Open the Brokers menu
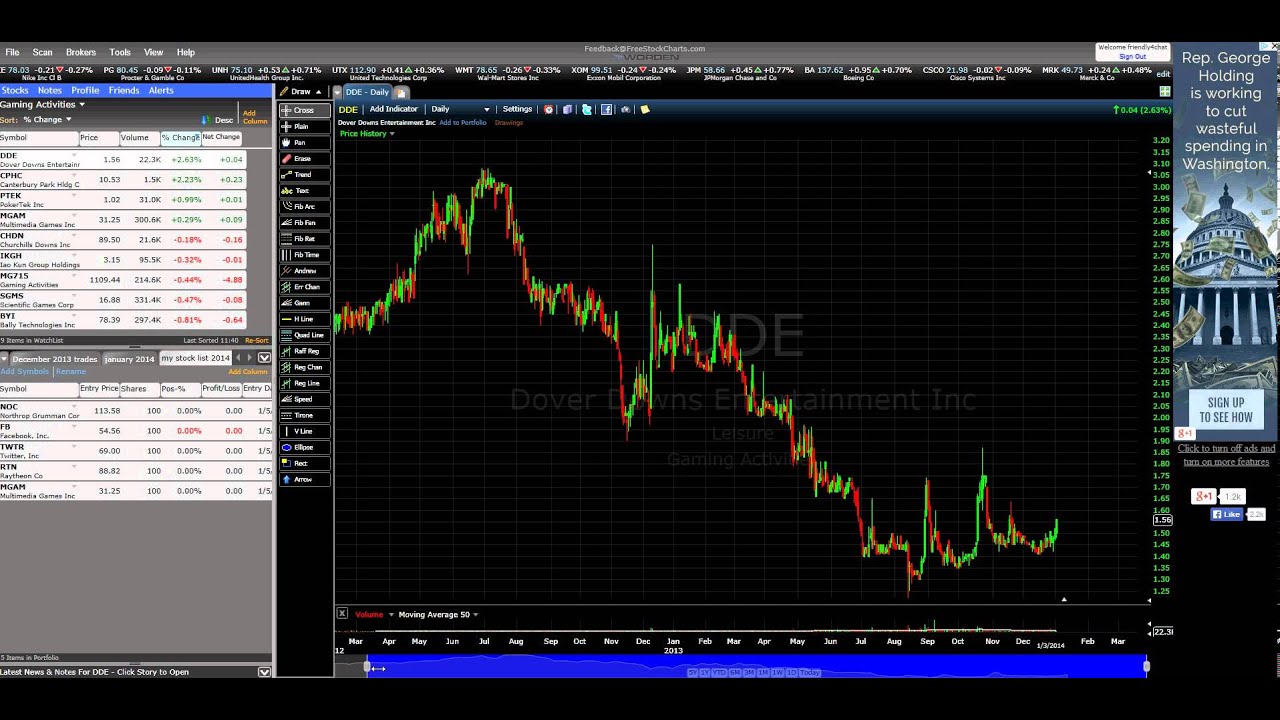The height and width of the screenshot is (720, 1280). click(x=81, y=52)
